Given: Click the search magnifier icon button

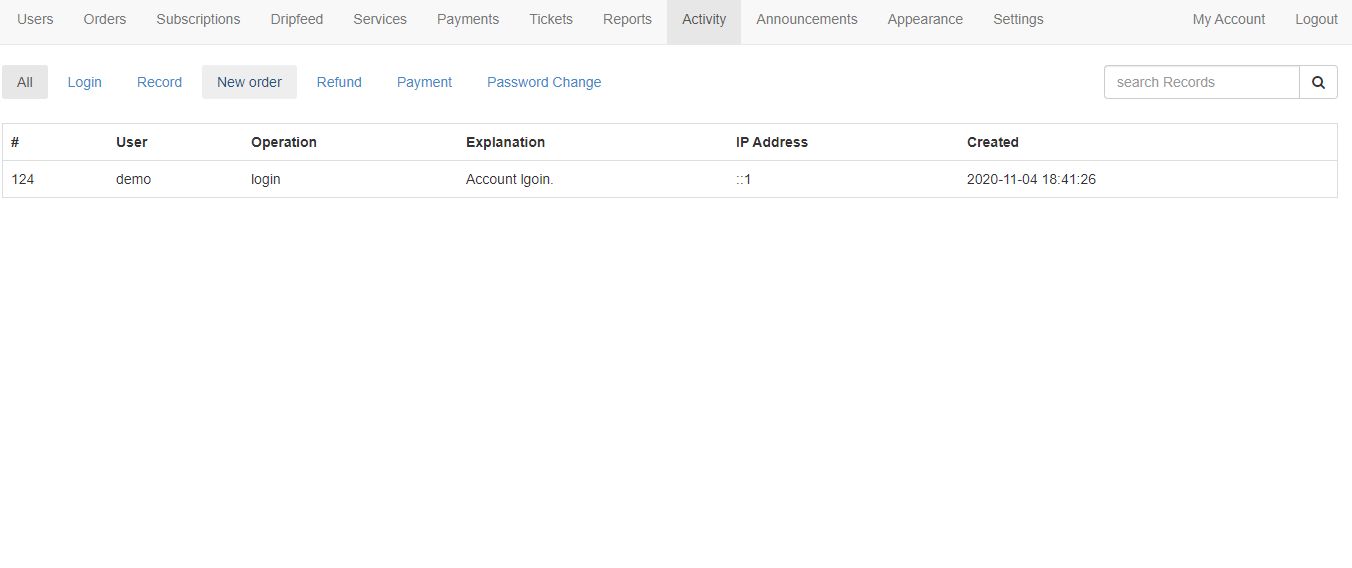Looking at the screenshot, I should (1318, 82).
